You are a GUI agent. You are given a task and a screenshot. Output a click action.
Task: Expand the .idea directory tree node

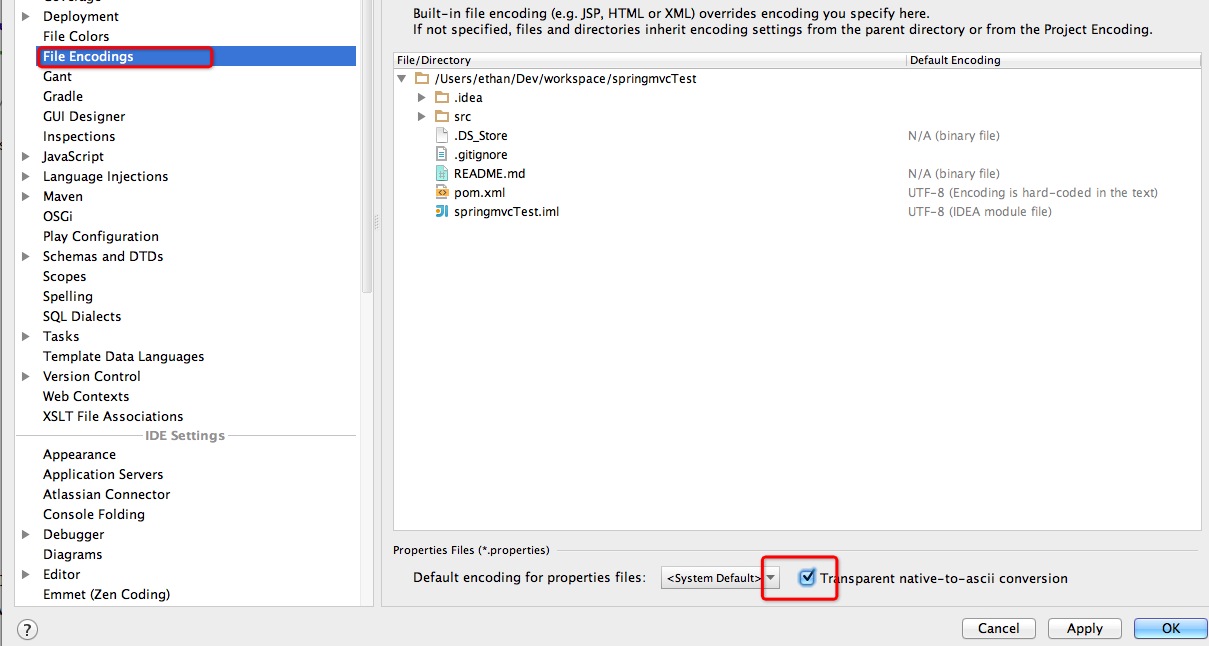(x=422, y=97)
